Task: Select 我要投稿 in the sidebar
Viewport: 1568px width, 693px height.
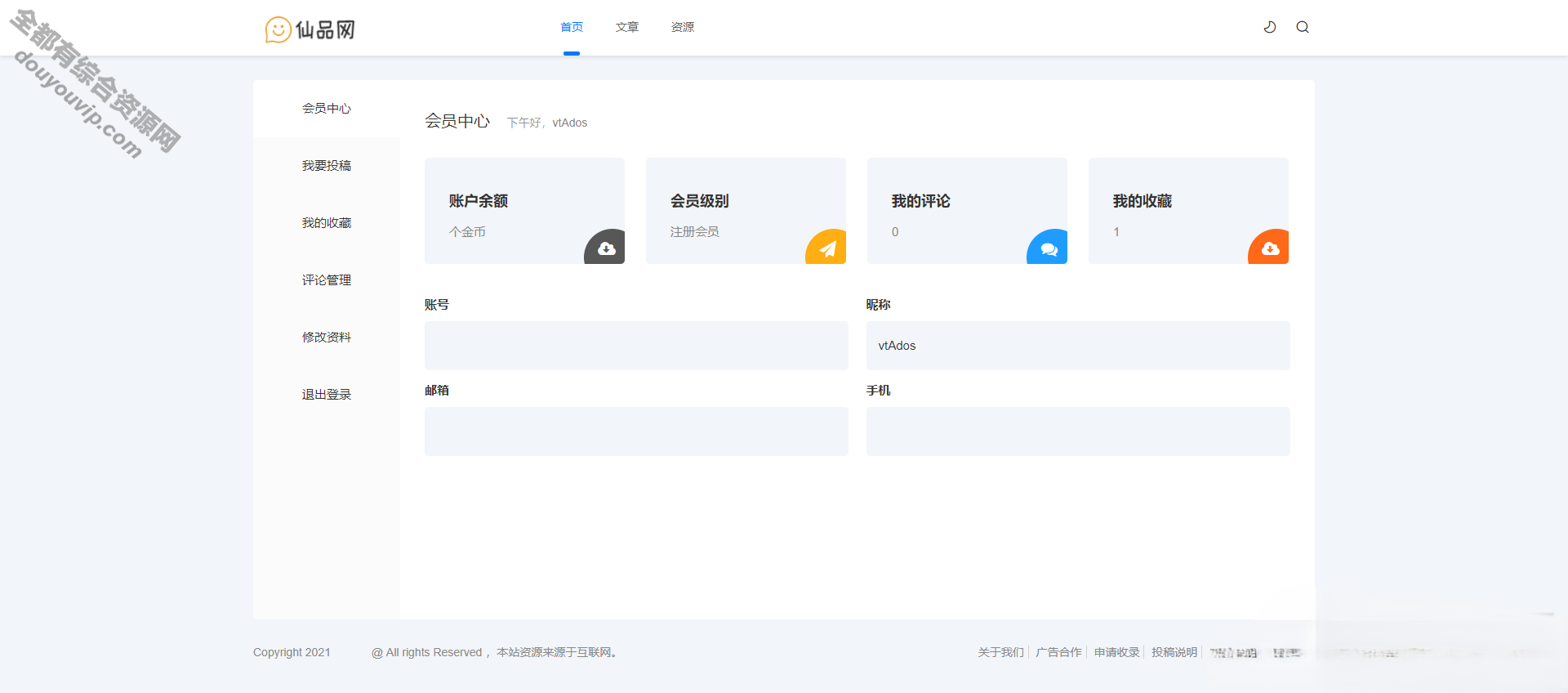Action: [x=327, y=166]
